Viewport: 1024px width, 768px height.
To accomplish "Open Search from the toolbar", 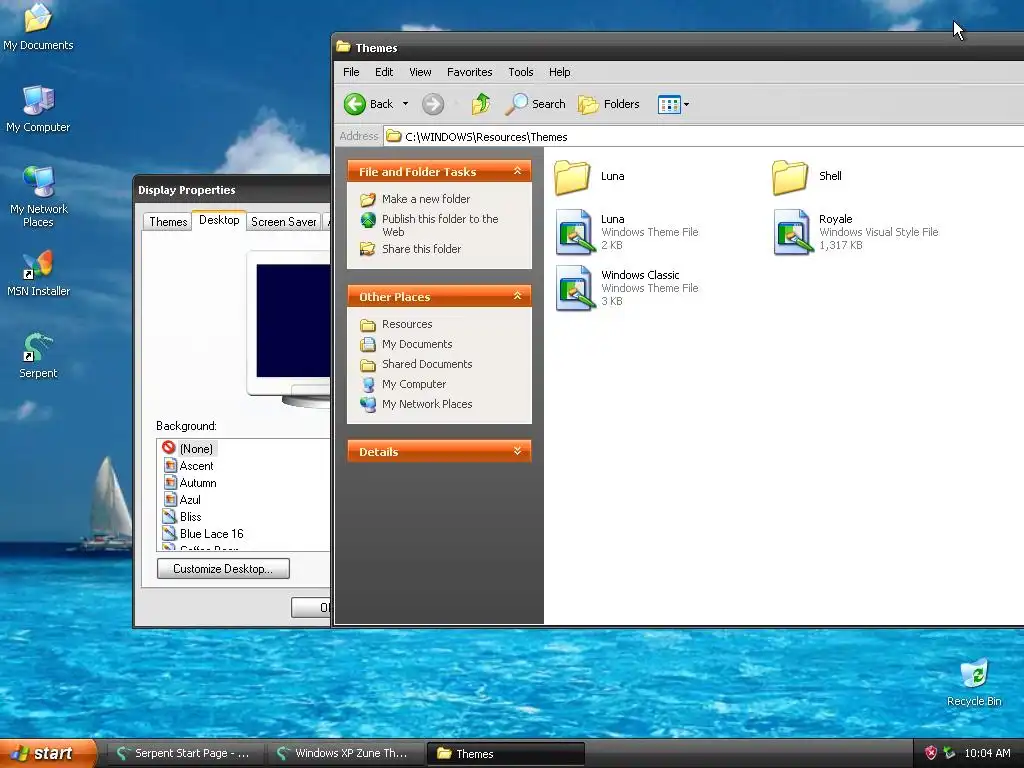I will [x=536, y=104].
